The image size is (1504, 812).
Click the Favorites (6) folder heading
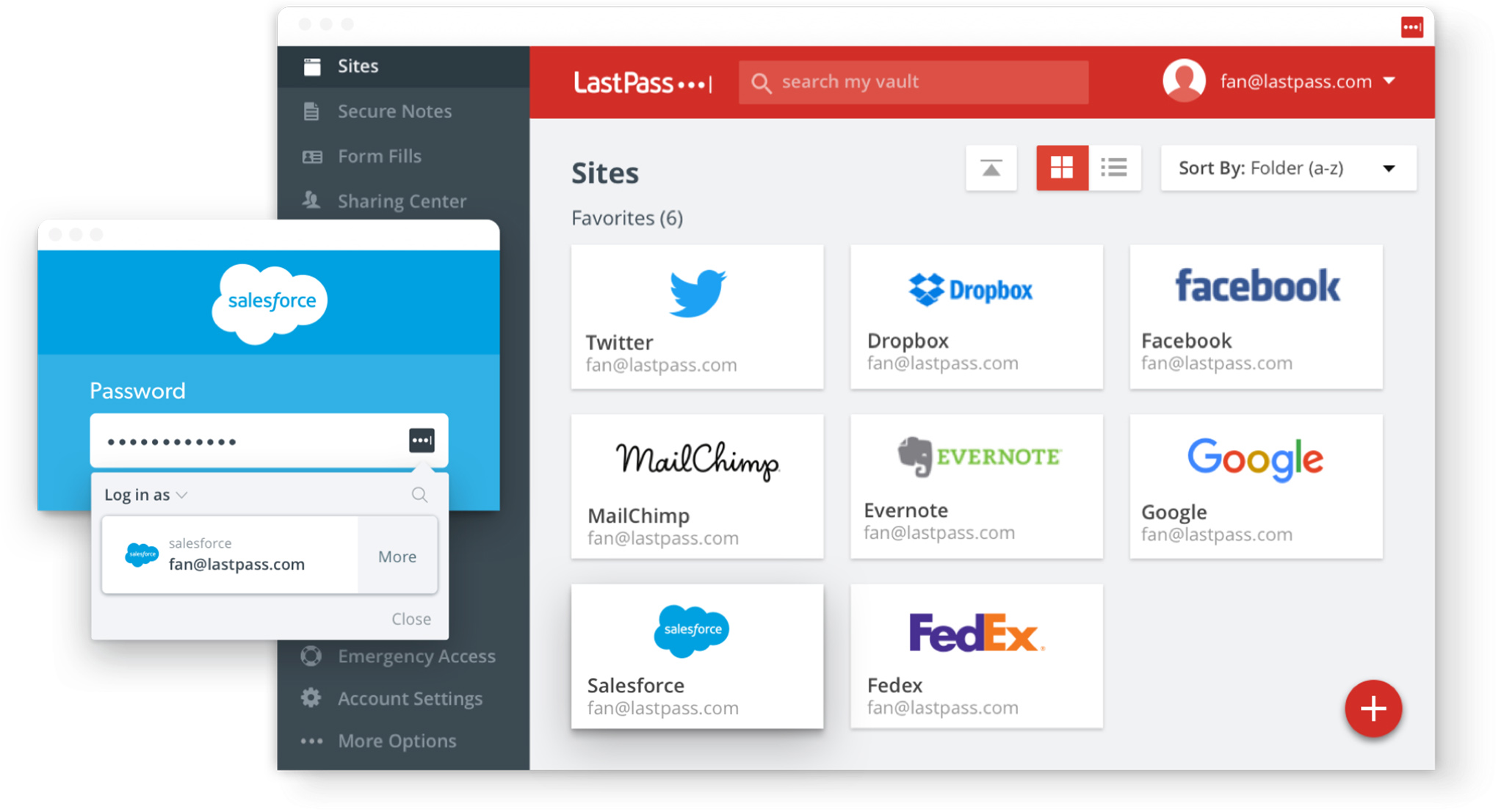pos(627,218)
